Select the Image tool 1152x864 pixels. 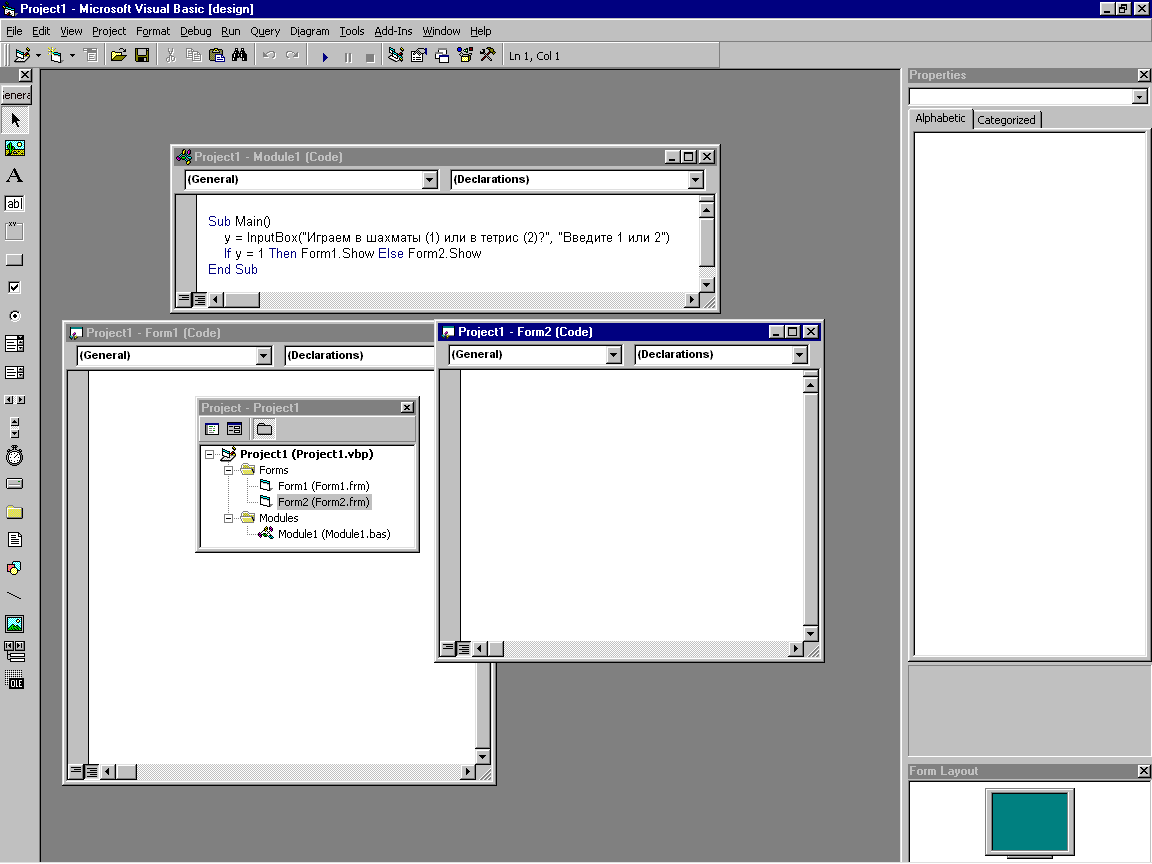click(15, 624)
